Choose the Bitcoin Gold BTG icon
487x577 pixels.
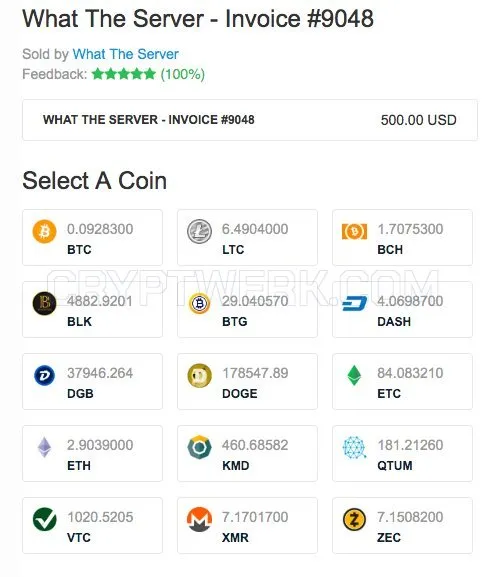[199, 303]
